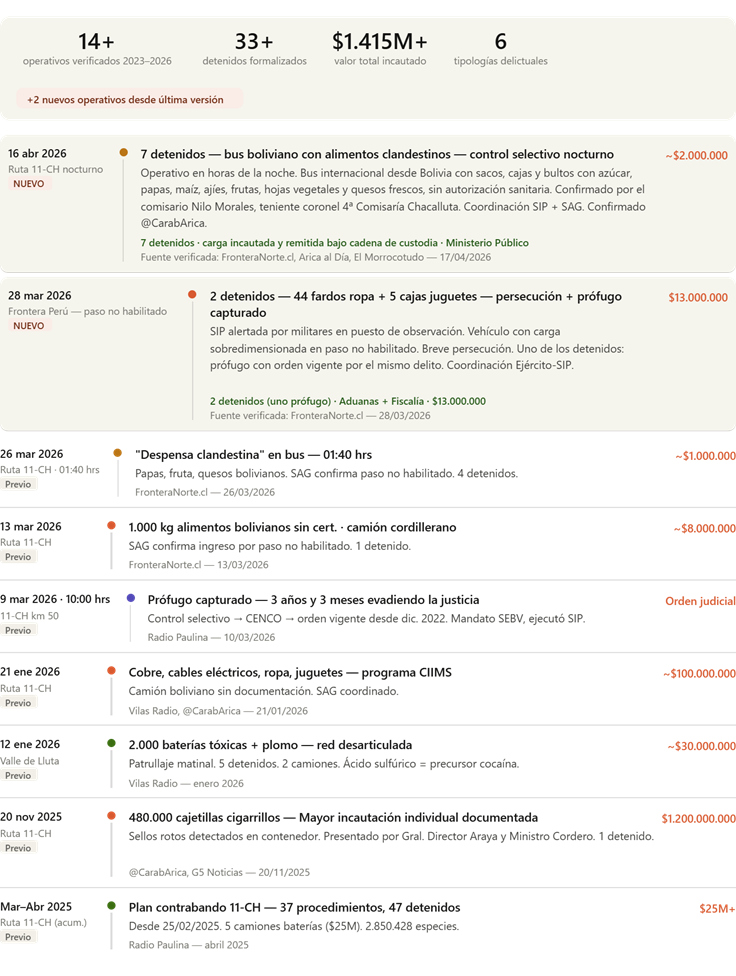Click the Previo badge under 26 mar 2026
736x976 pixels.
[x=18, y=484]
